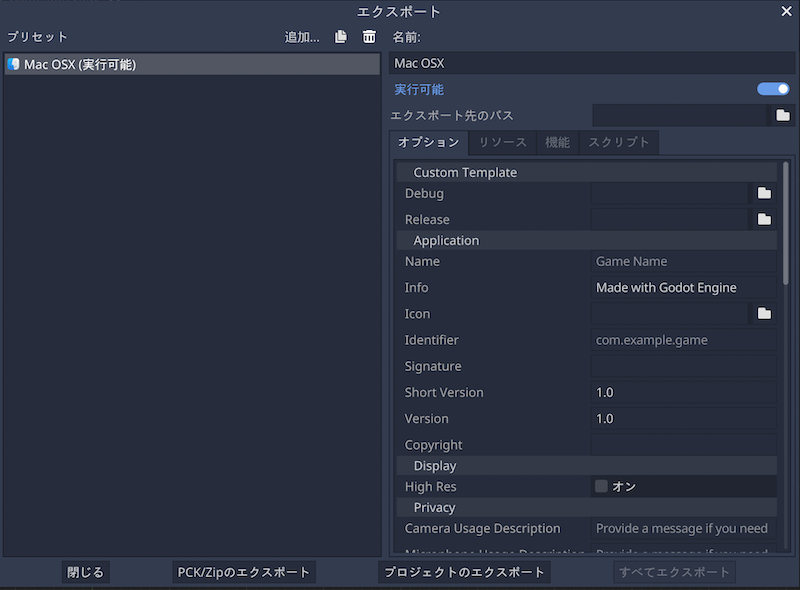
Task: Click プロジェクトのエクスポート button
Action: click(x=465, y=572)
